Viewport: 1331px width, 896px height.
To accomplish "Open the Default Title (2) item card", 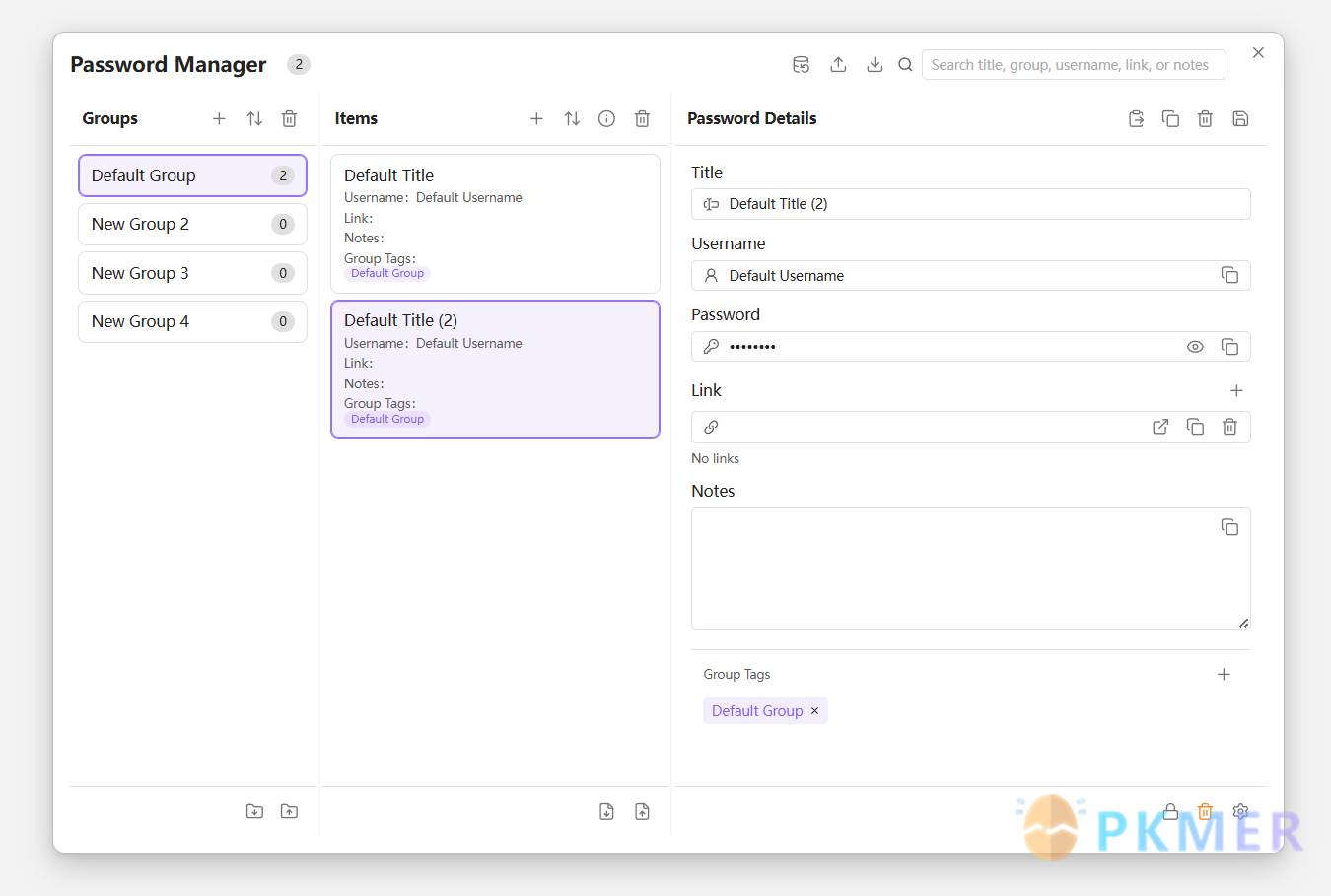I will coord(495,369).
